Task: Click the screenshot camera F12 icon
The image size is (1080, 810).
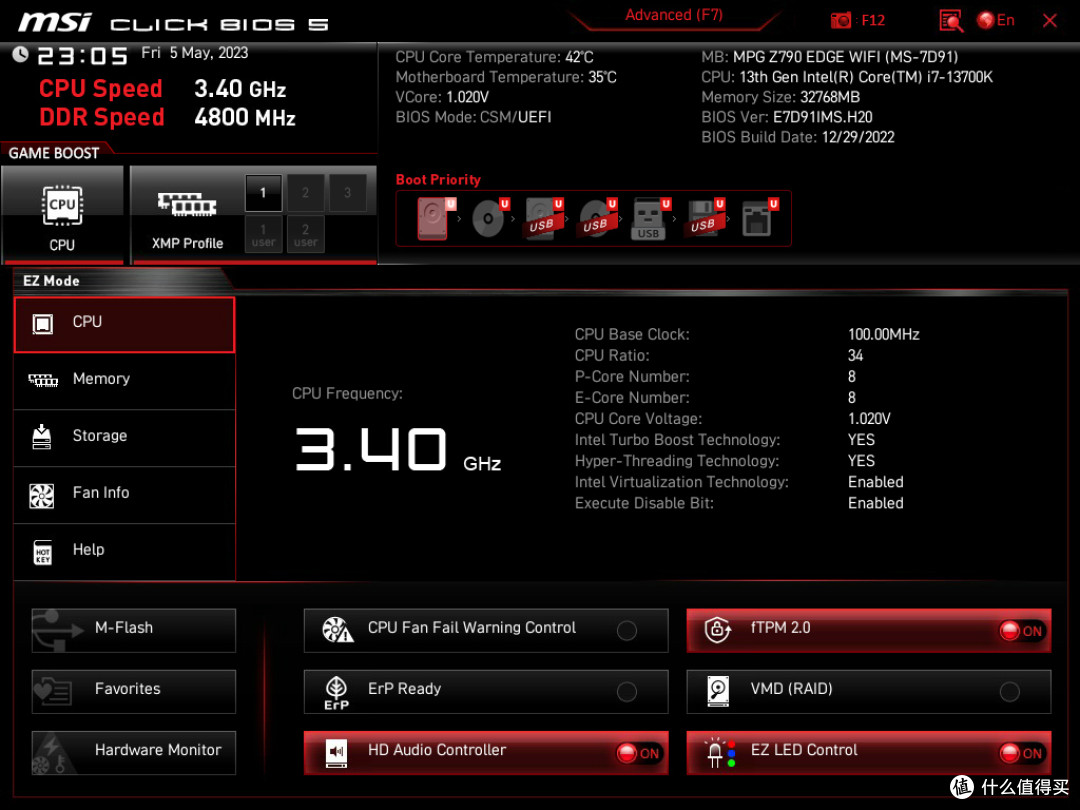Action: [x=840, y=21]
